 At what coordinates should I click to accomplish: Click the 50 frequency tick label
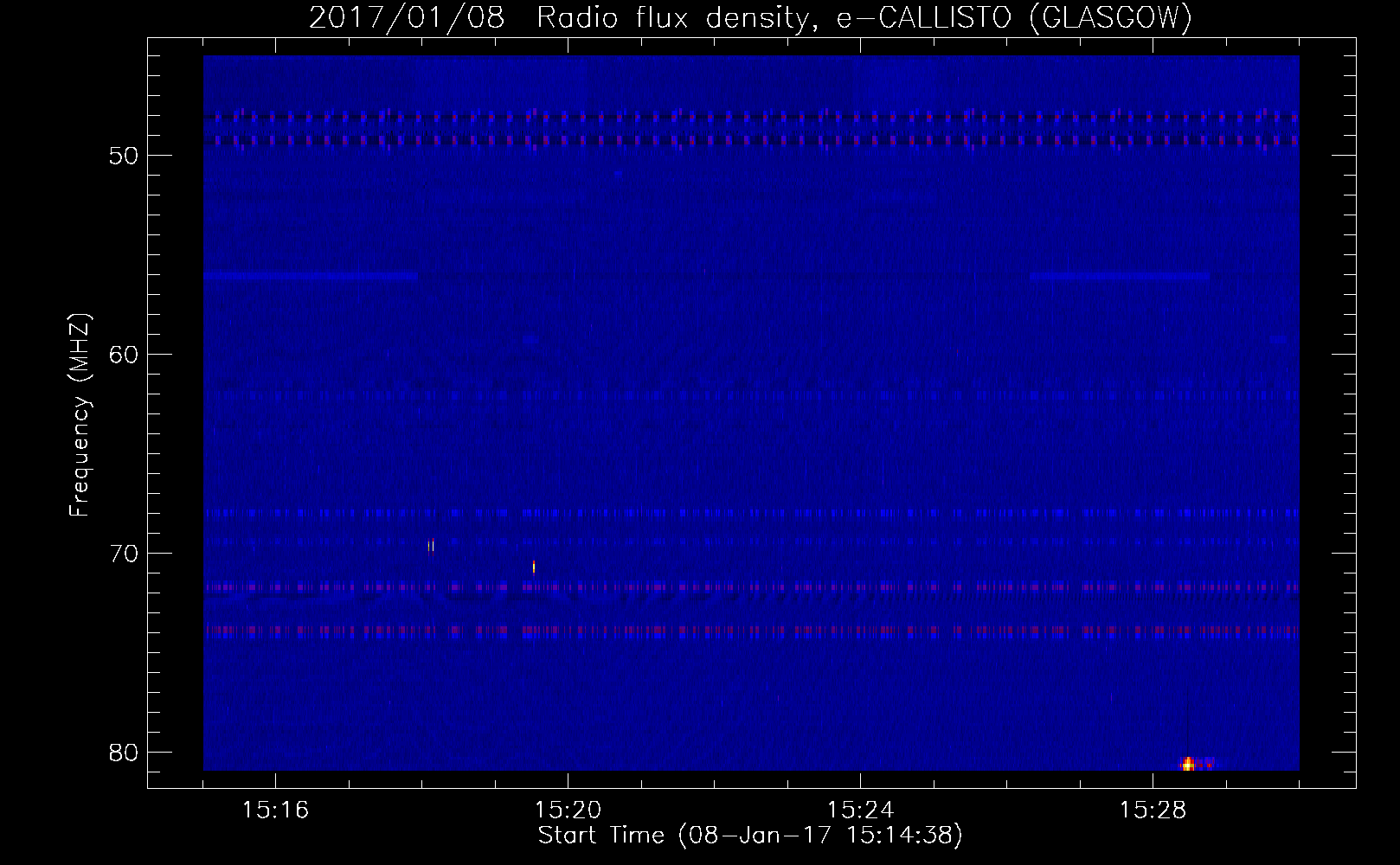coord(125,157)
